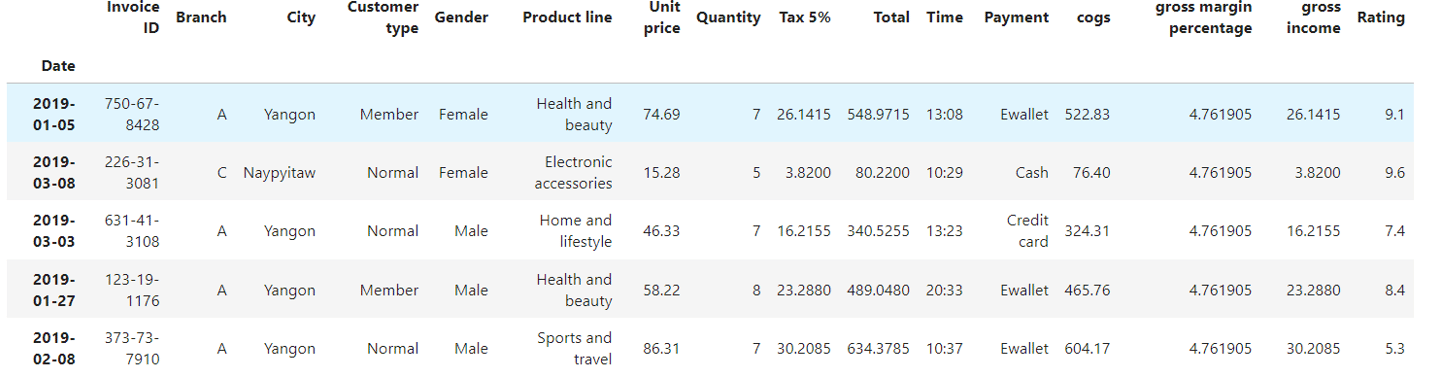The width and height of the screenshot is (1440, 377).
Task: Select the Product line column header
Action: (567, 17)
